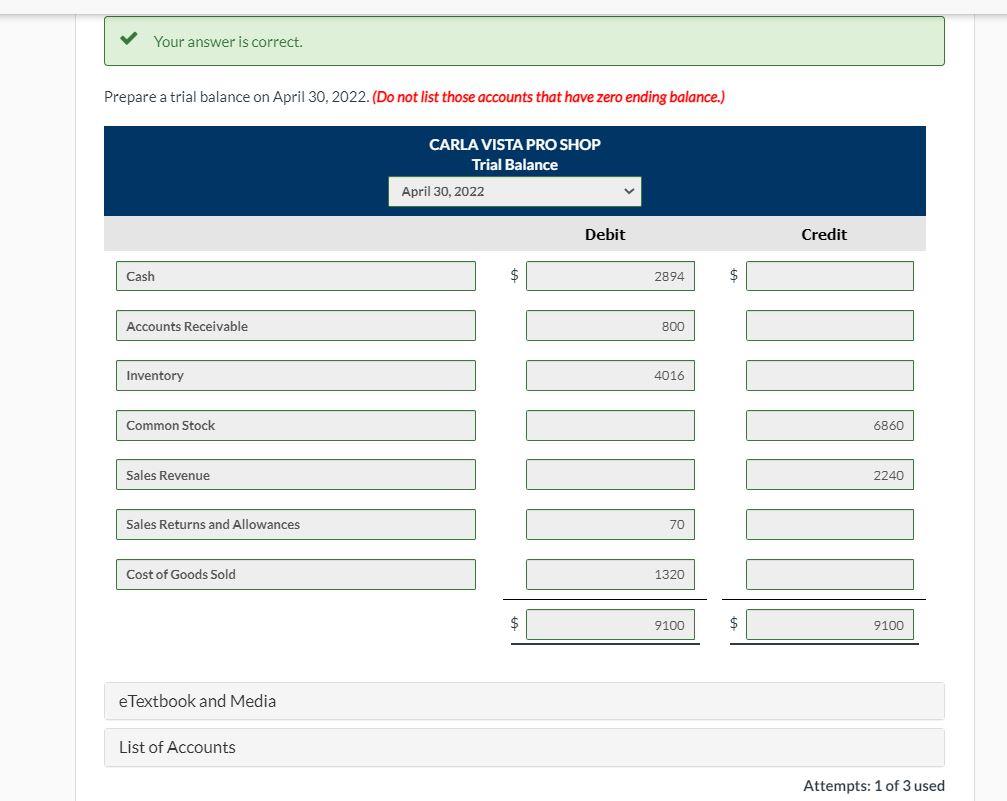This screenshot has width=1007, height=801.
Task: Select the total credit field showing 9100
Action: pyautogui.click(x=830, y=624)
